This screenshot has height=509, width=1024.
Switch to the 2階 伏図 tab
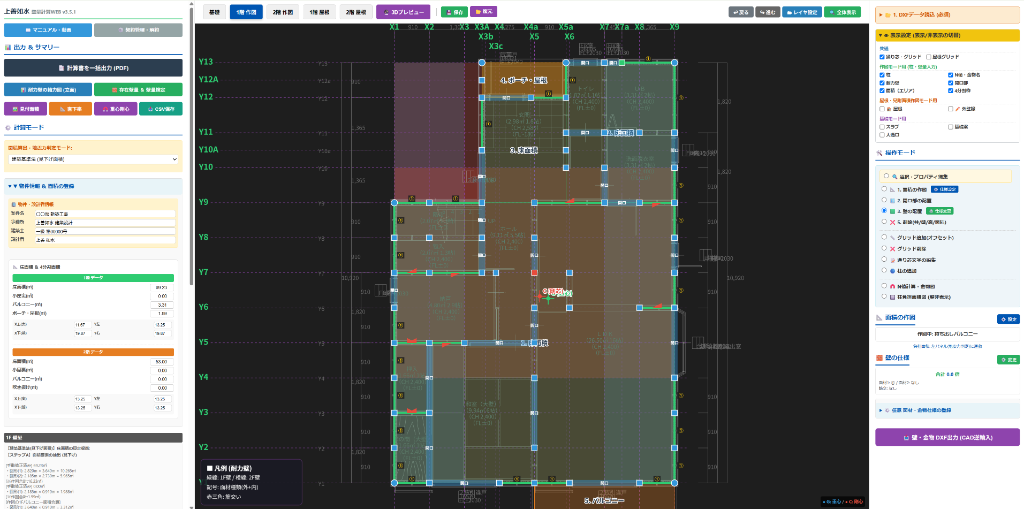[283, 12]
